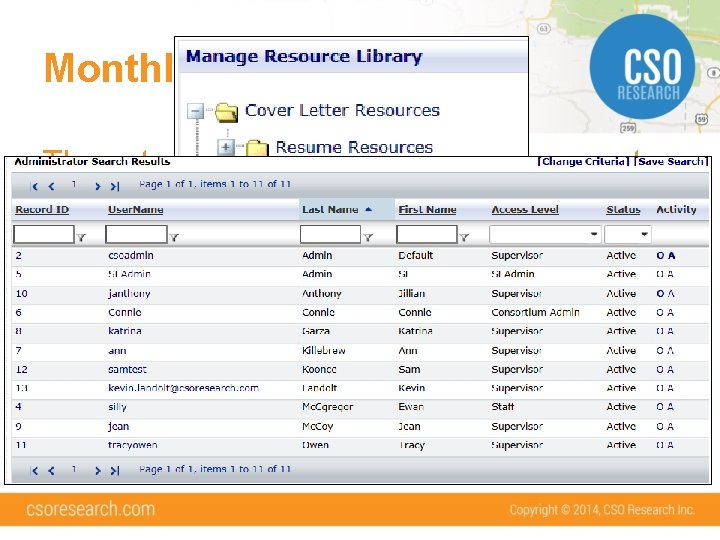Click the Change Criteria link
This screenshot has height=540, width=720.
click(583, 162)
